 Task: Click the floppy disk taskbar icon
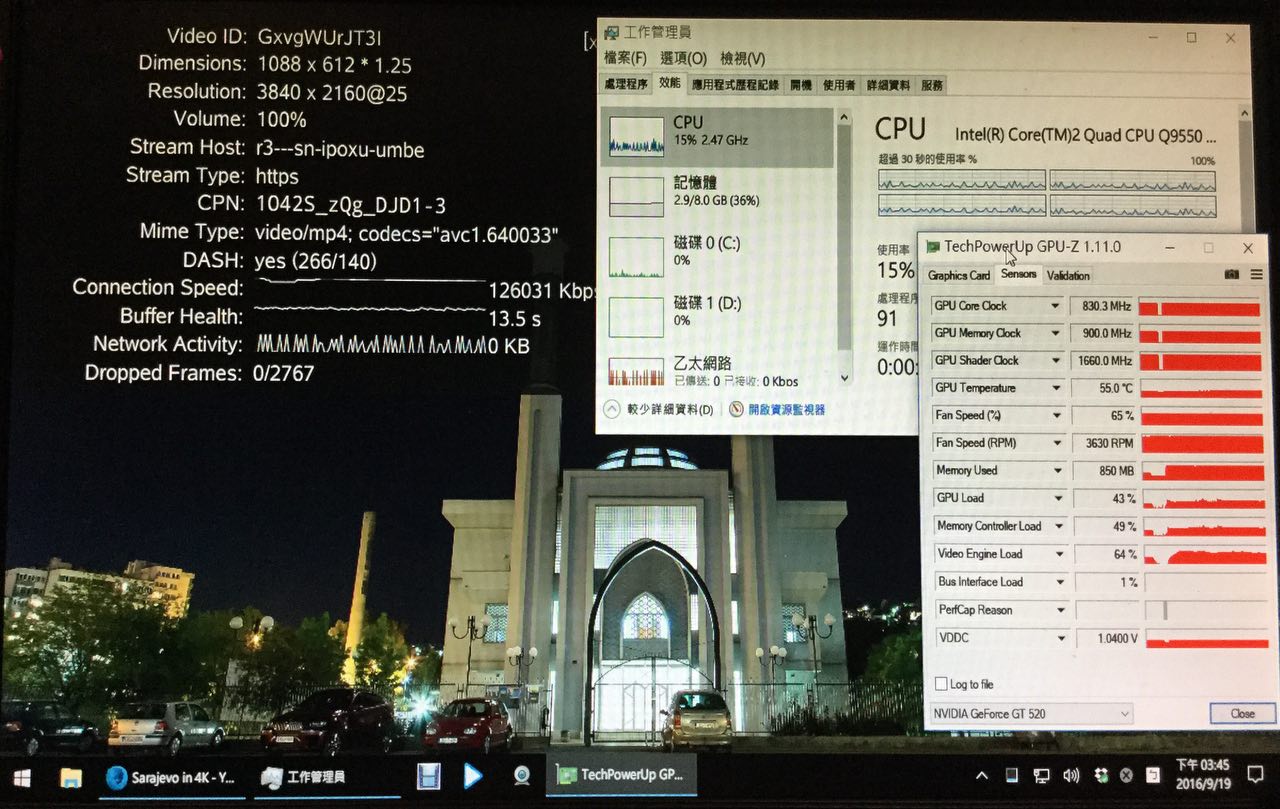coord(429,776)
